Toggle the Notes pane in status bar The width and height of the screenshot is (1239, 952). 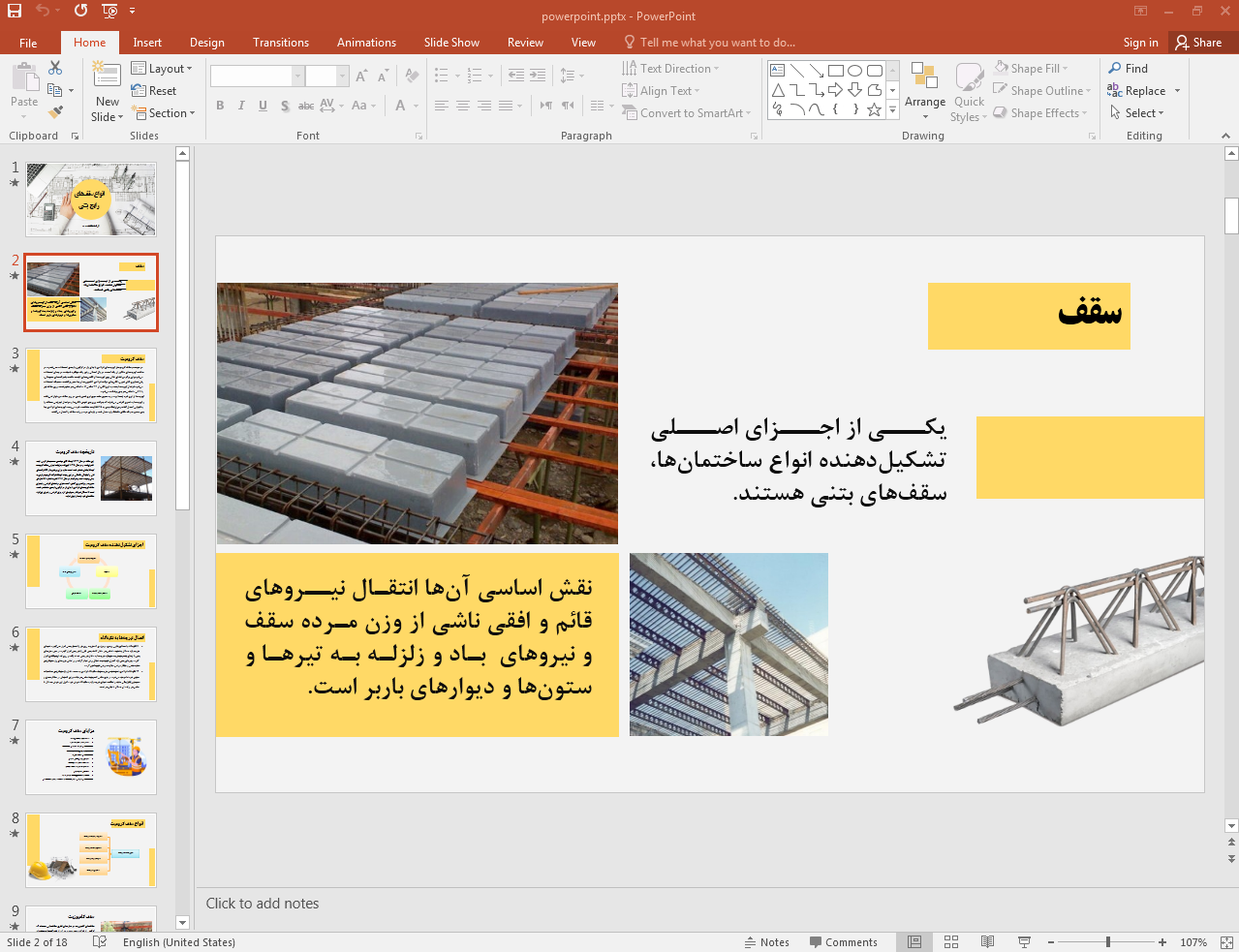point(766,942)
